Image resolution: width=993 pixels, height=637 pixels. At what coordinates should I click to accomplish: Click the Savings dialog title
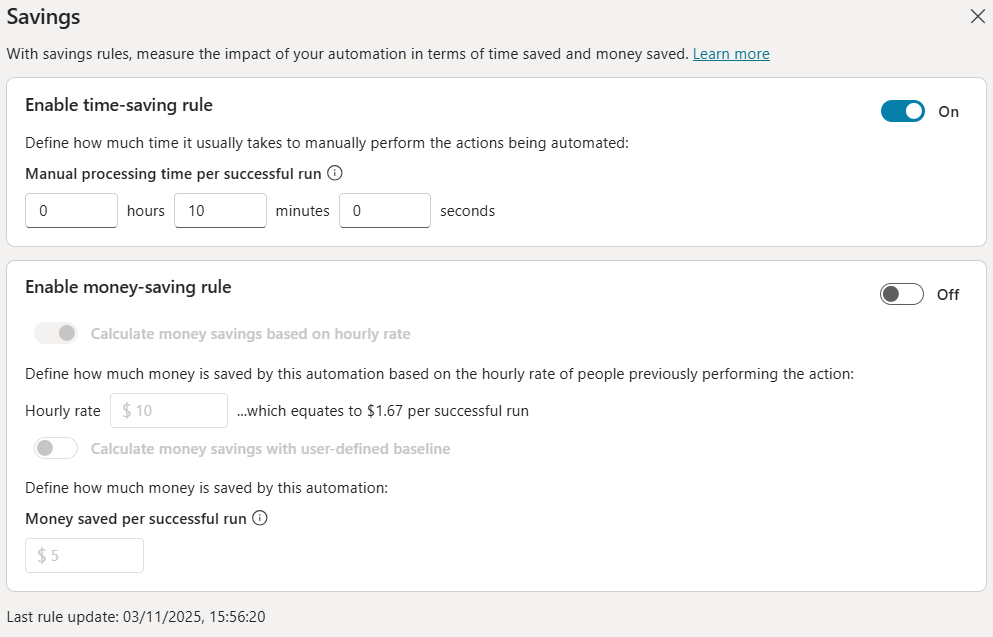click(44, 16)
